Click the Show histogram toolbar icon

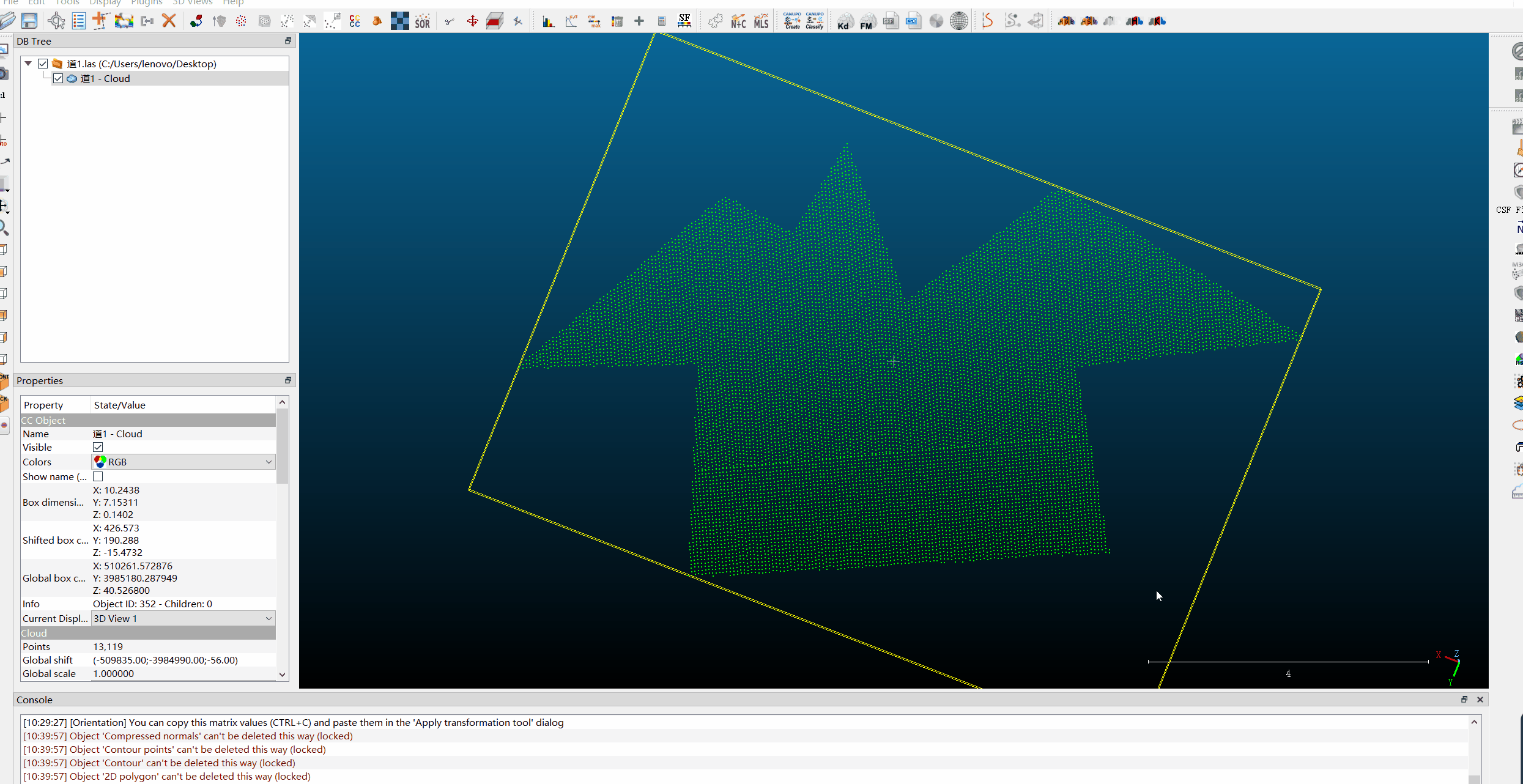tap(549, 21)
